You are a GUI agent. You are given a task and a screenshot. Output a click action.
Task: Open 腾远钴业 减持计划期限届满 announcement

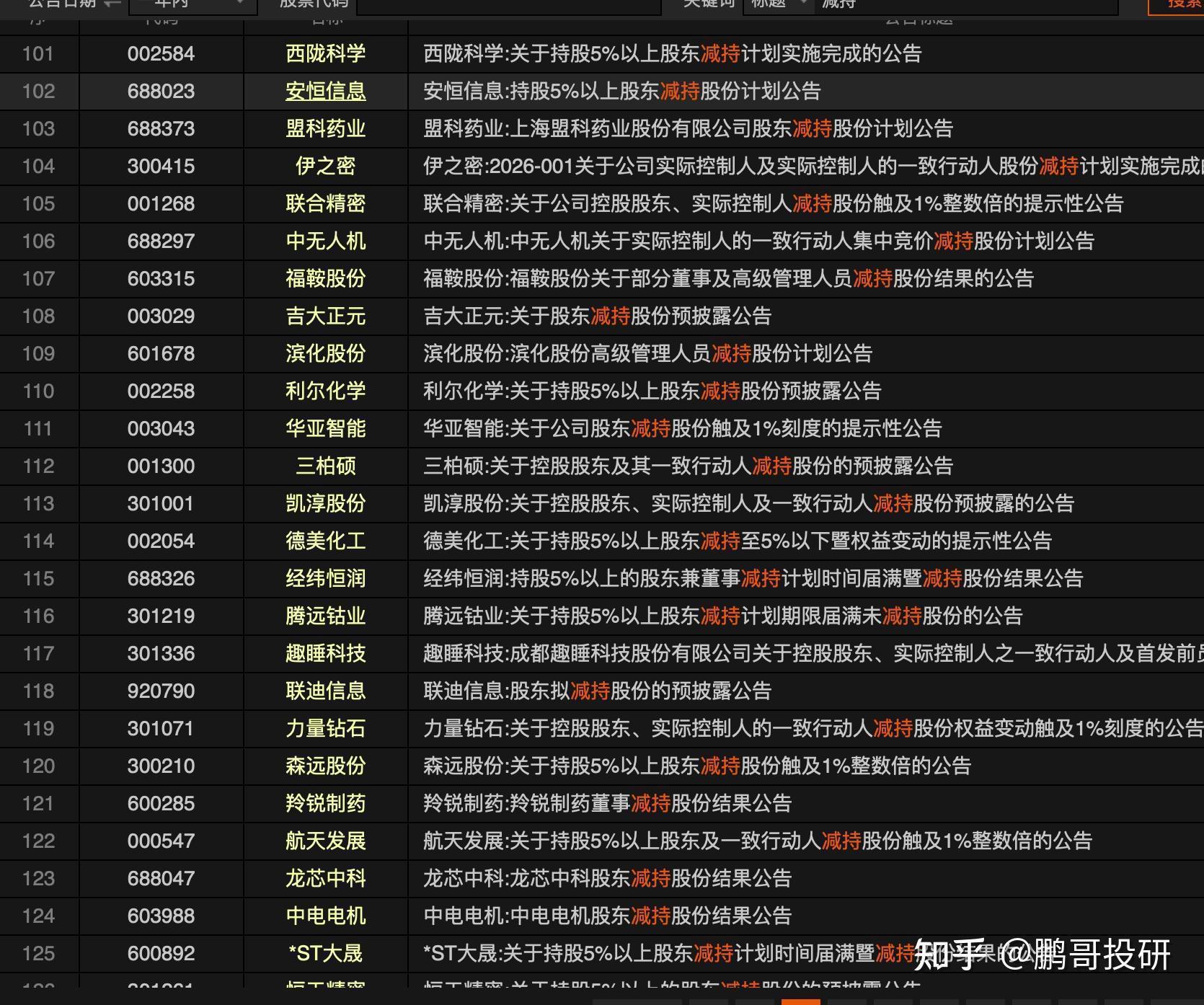click(x=723, y=616)
